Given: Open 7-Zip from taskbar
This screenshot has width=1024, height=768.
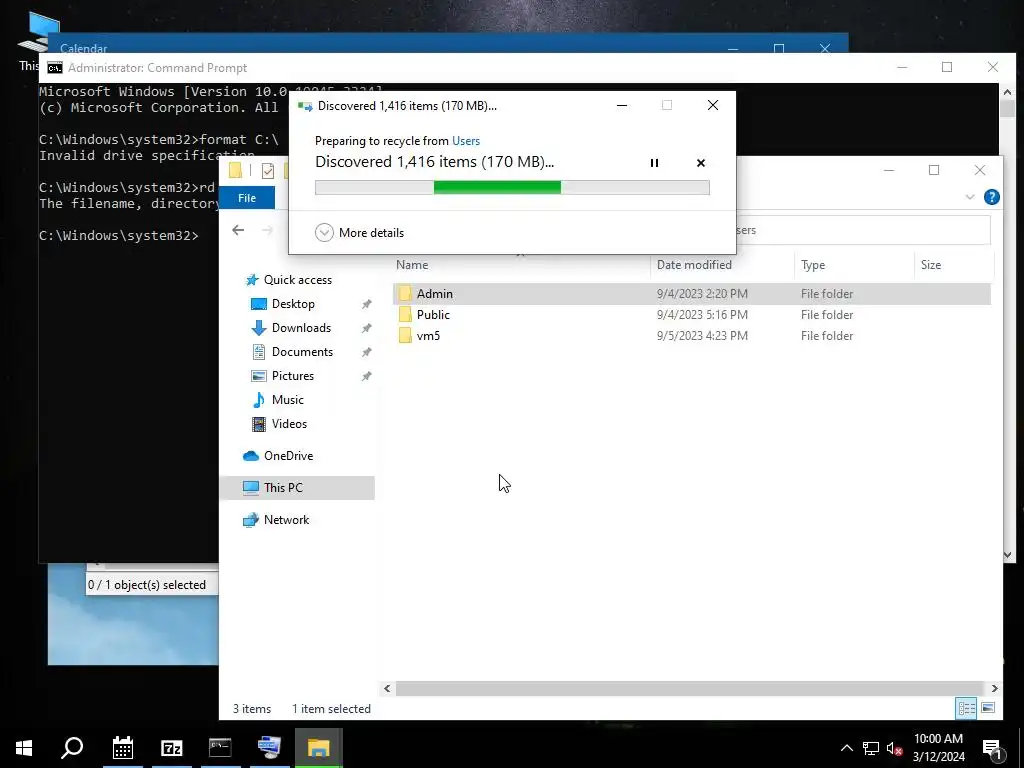Looking at the screenshot, I should [x=172, y=748].
